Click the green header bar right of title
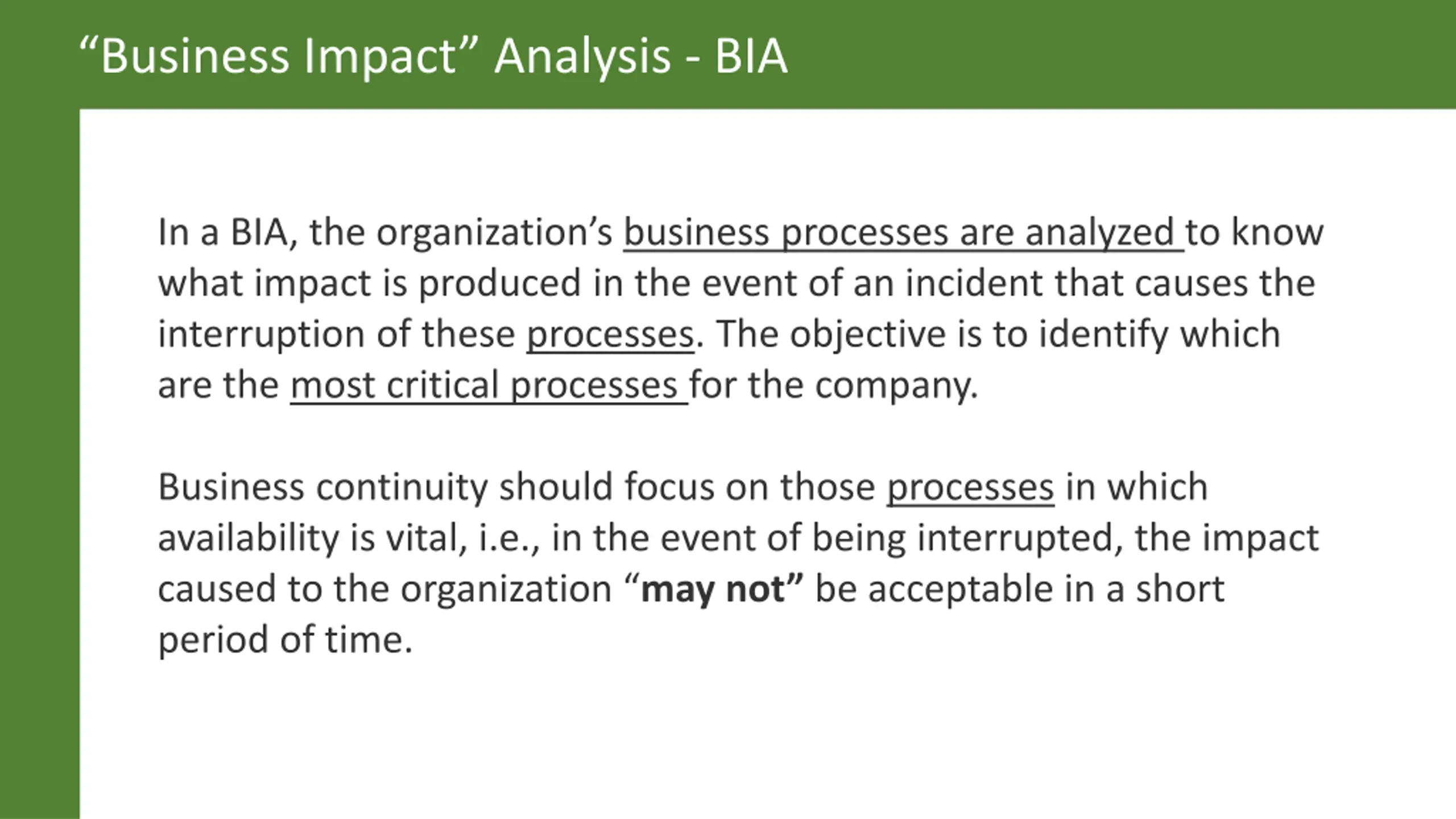 (1120, 54)
